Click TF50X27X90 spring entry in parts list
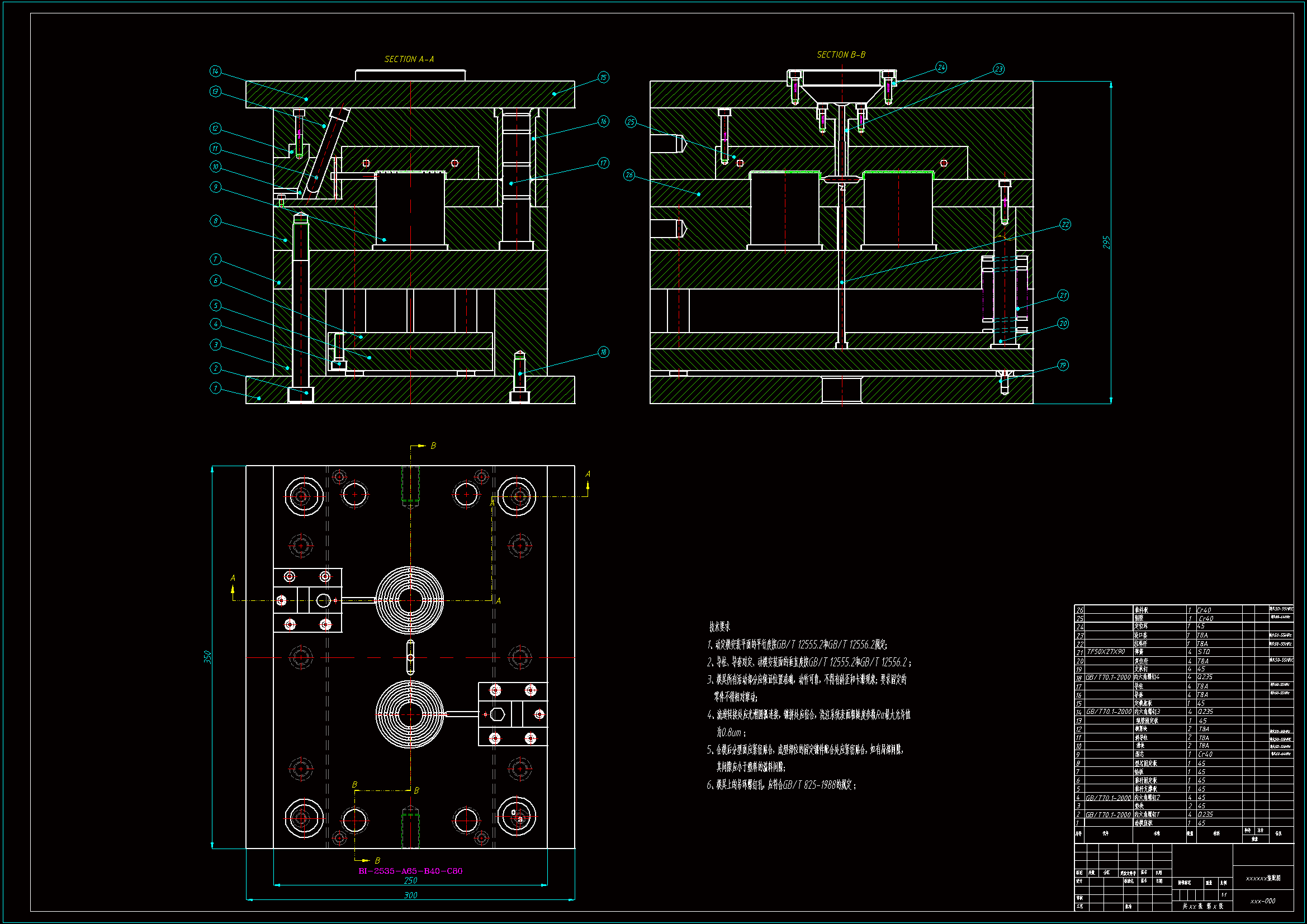The height and width of the screenshot is (924, 1307). click(1106, 652)
